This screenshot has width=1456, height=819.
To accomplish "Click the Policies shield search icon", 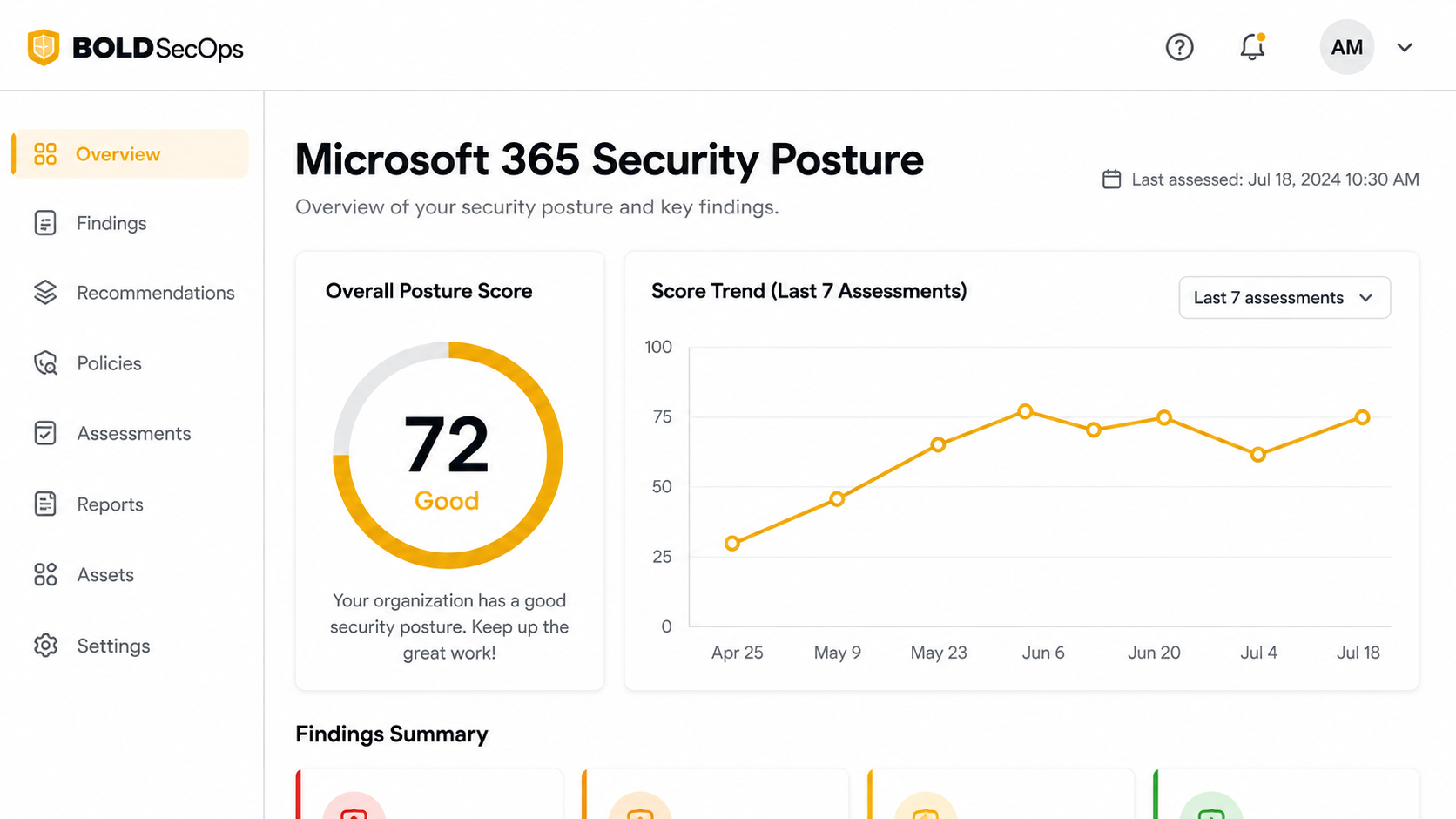I will click(x=45, y=363).
